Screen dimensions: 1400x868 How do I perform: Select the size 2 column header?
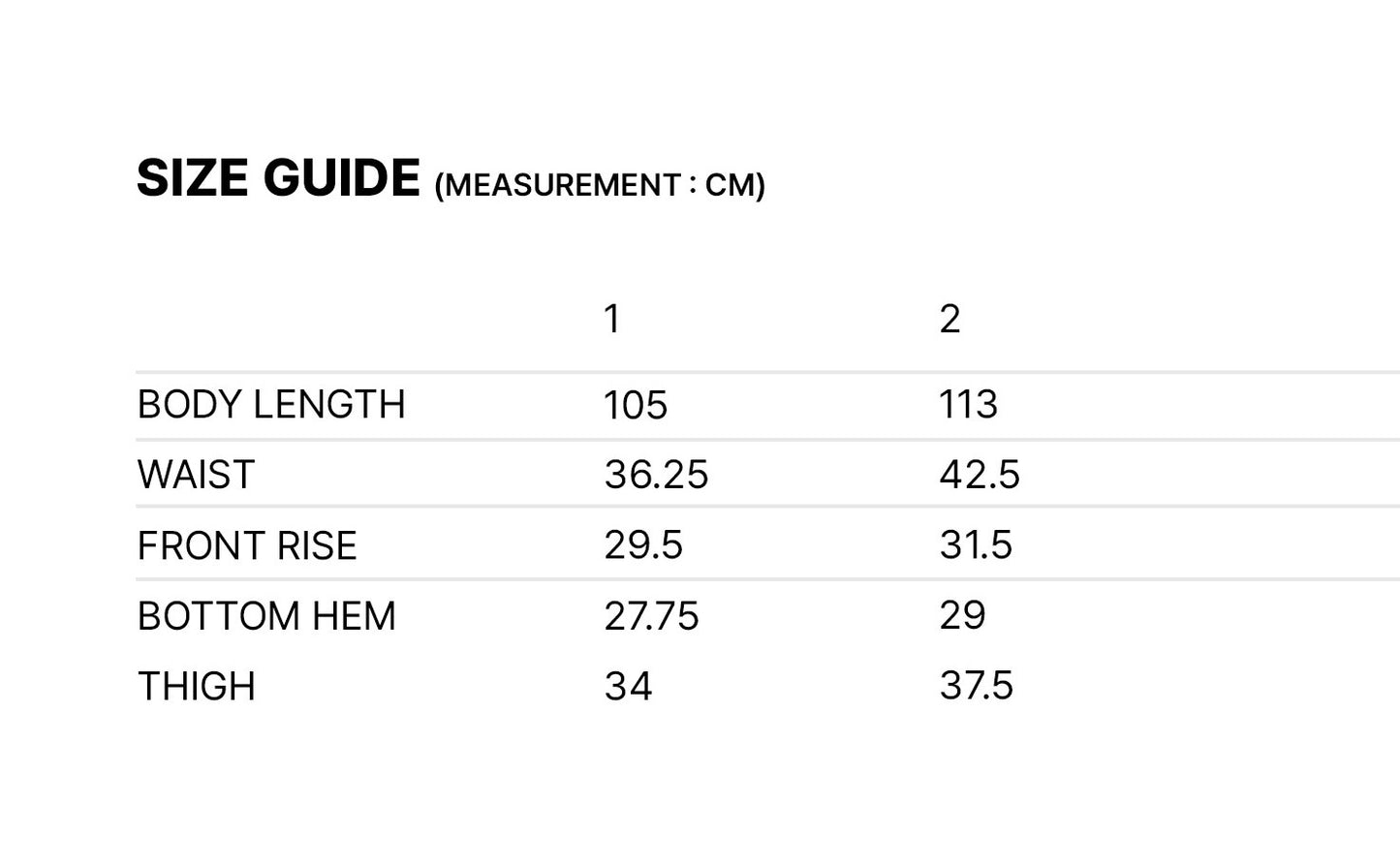(x=949, y=319)
